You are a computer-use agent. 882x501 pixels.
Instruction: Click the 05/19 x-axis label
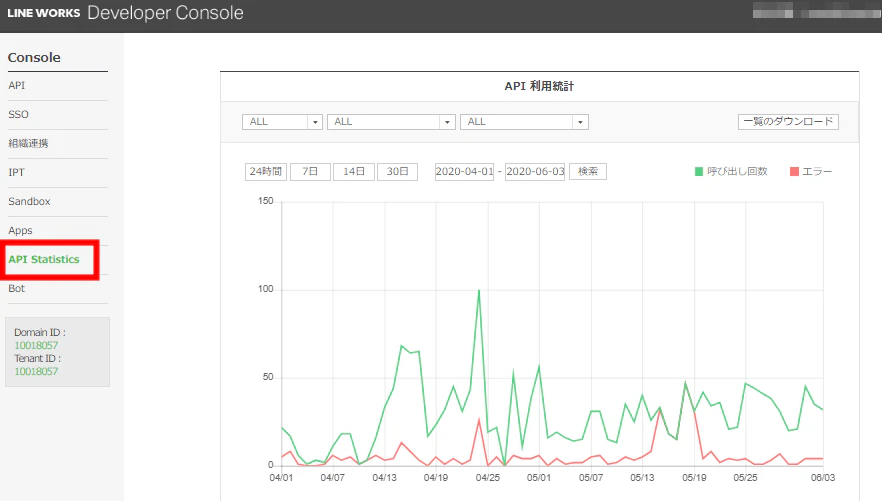(x=694, y=477)
